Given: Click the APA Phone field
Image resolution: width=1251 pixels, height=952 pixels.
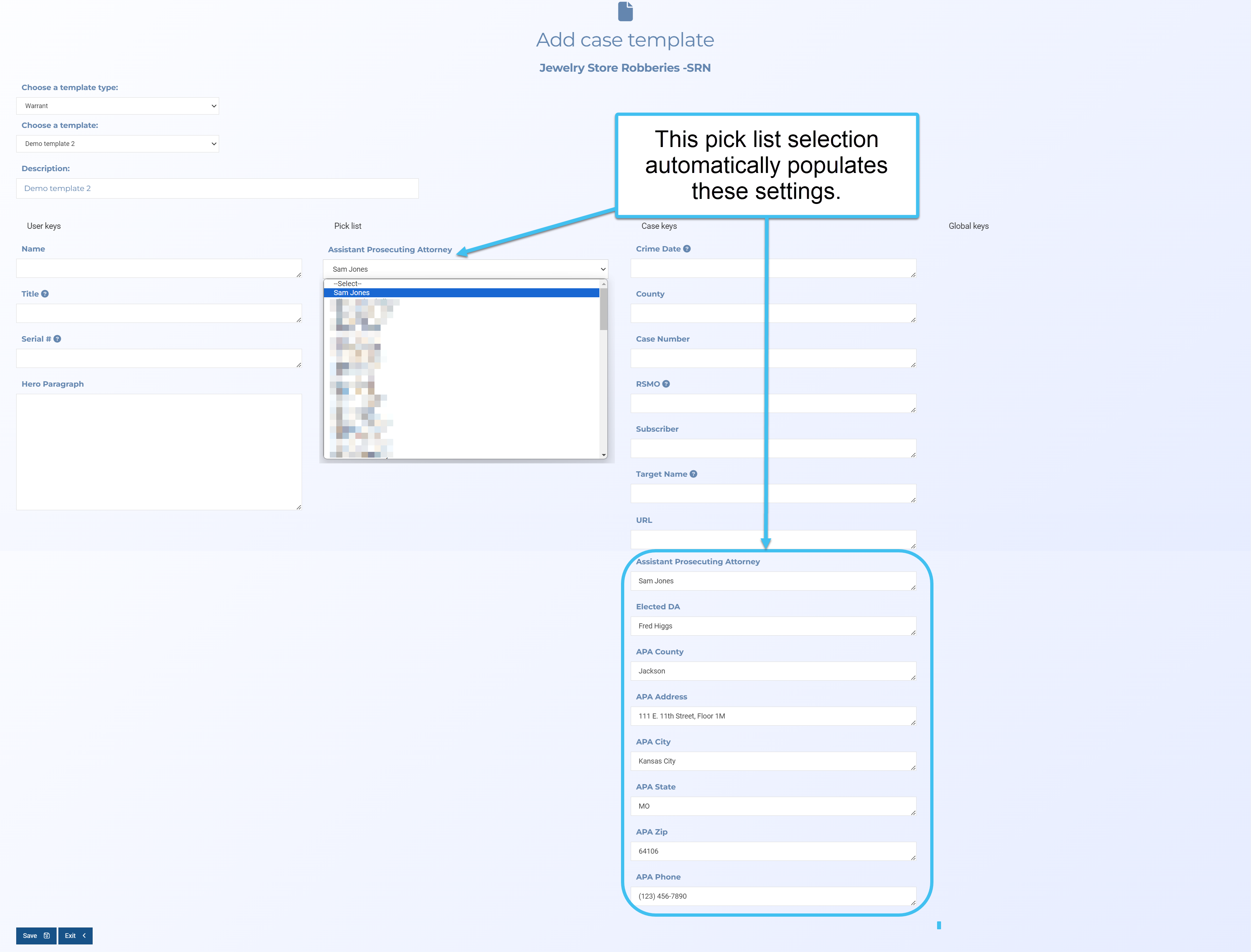Looking at the screenshot, I should tap(773, 896).
